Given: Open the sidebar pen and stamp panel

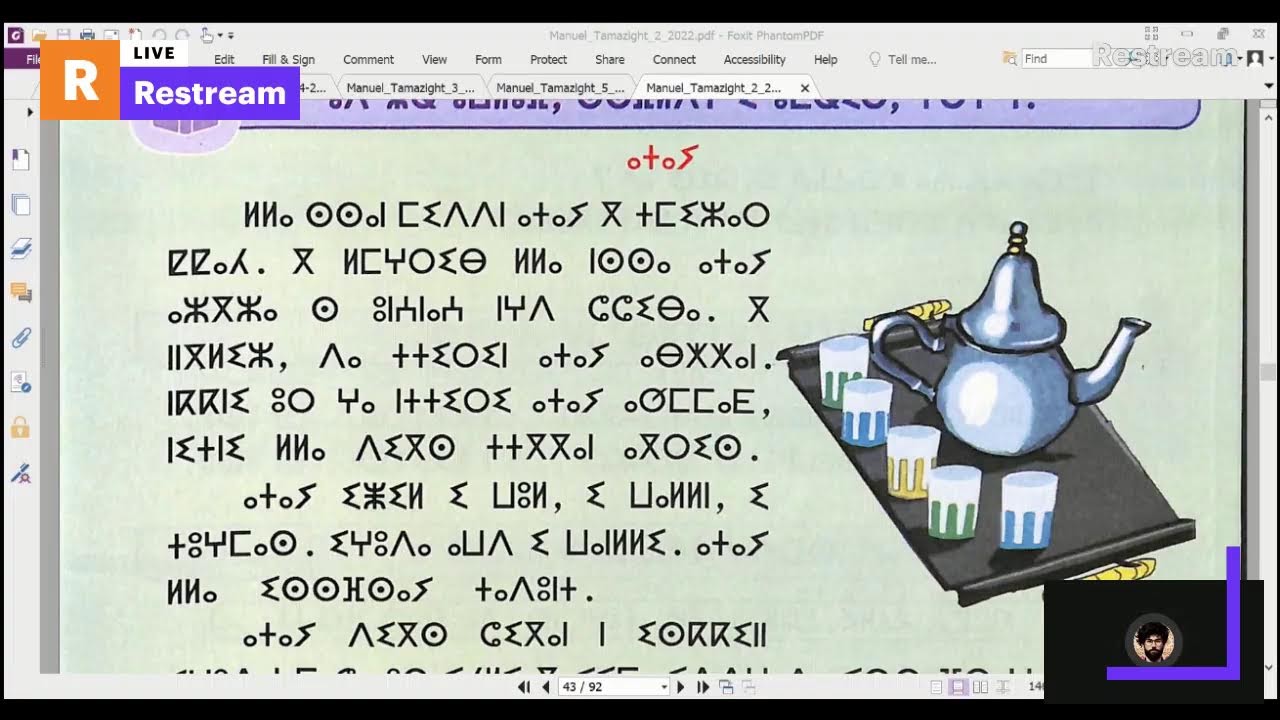Looking at the screenshot, I should coord(20,474).
